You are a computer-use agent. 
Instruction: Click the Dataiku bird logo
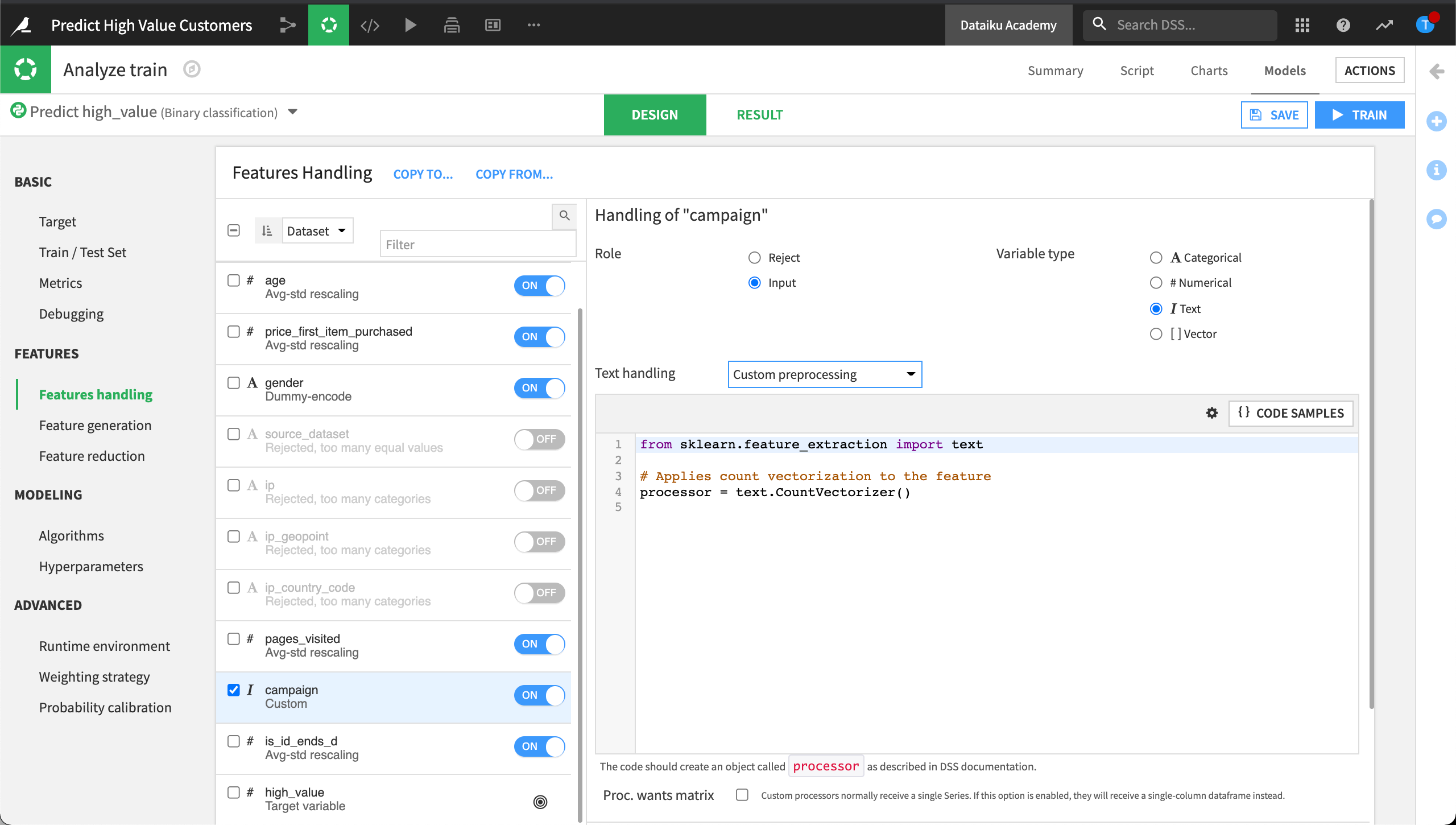click(x=22, y=25)
